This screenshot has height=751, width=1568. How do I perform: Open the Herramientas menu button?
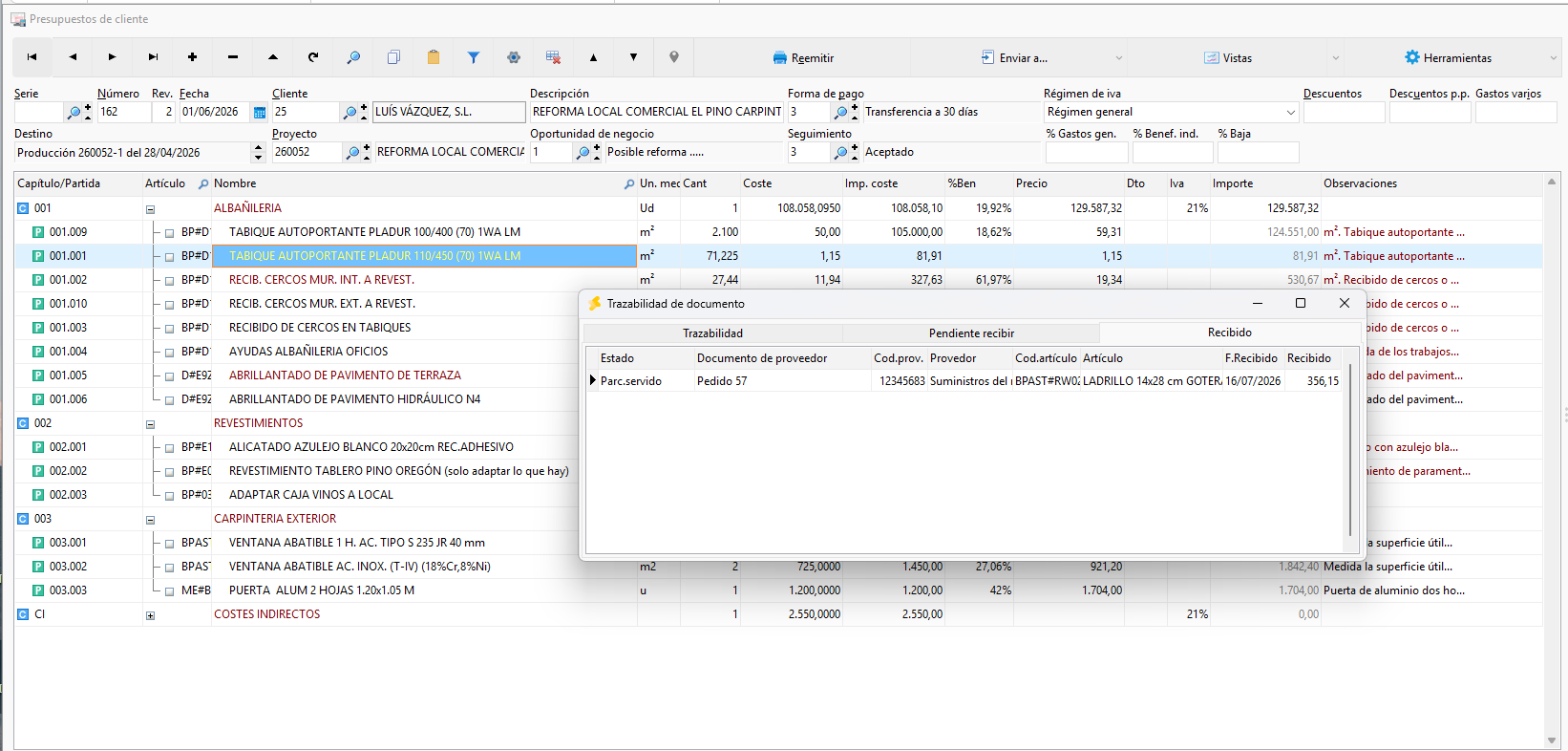coord(1448,58)
